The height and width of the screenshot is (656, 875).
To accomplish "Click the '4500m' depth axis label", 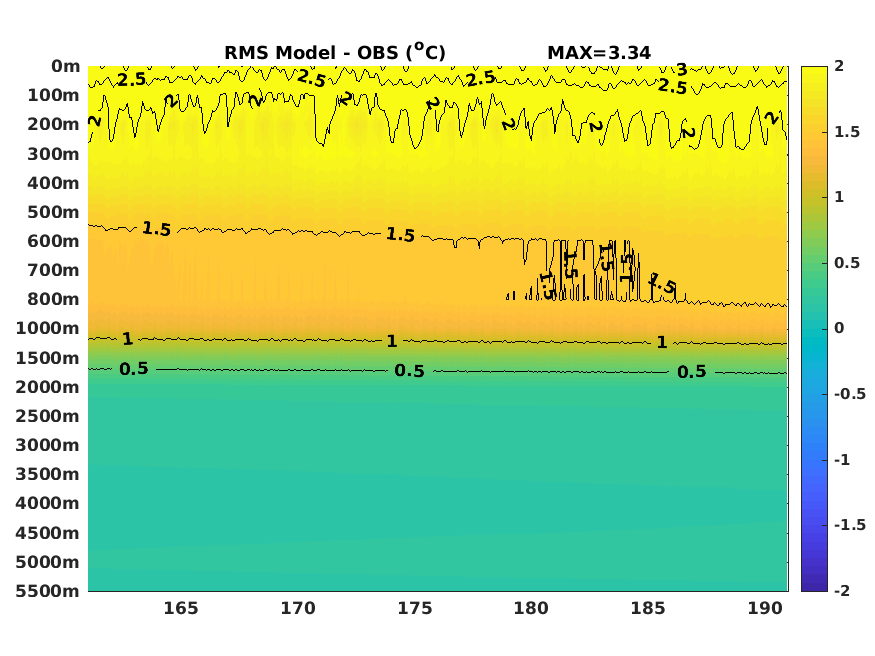I will 48,533.
